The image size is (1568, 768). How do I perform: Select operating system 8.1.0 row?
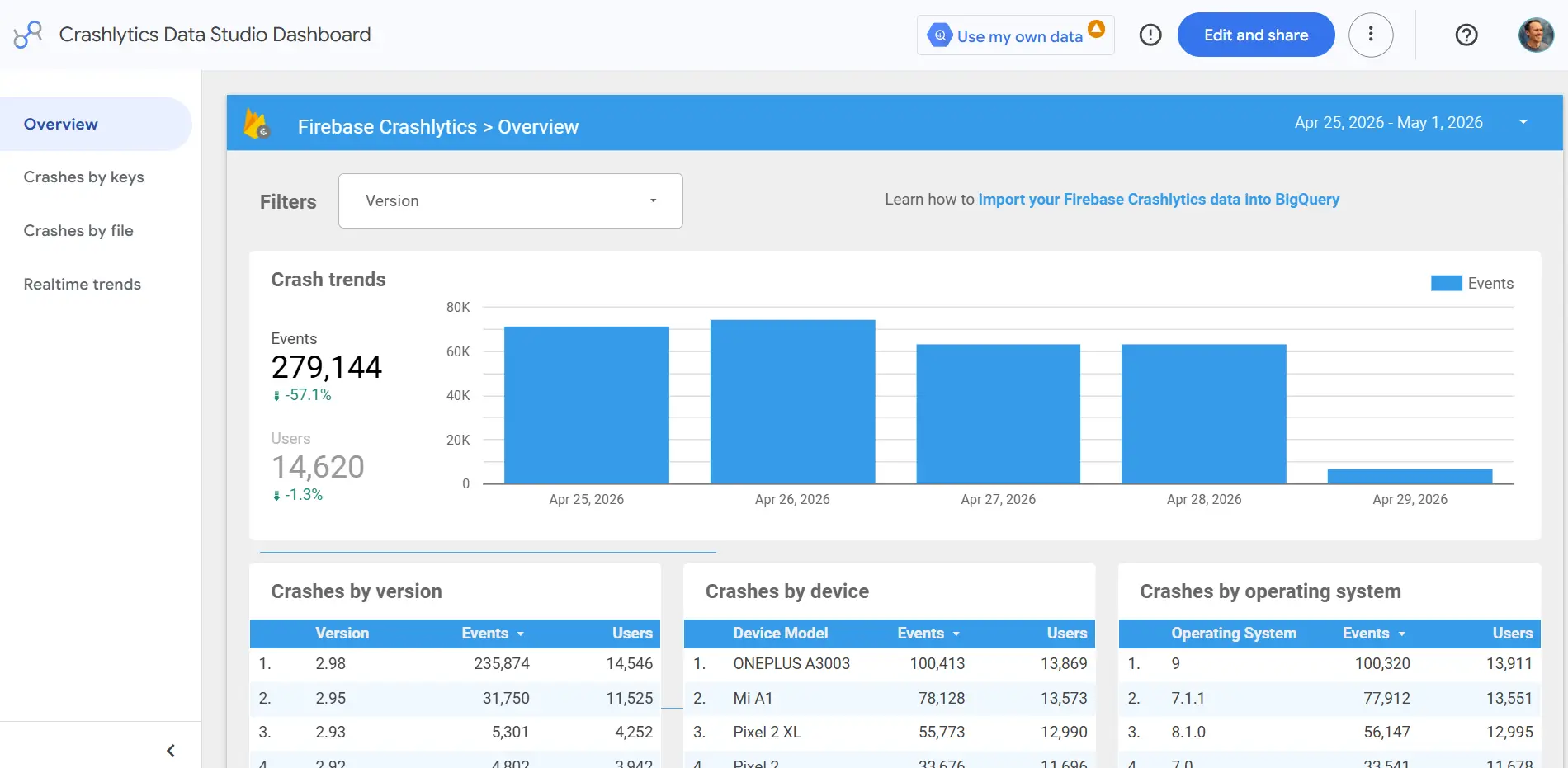tap(1329, 733)
